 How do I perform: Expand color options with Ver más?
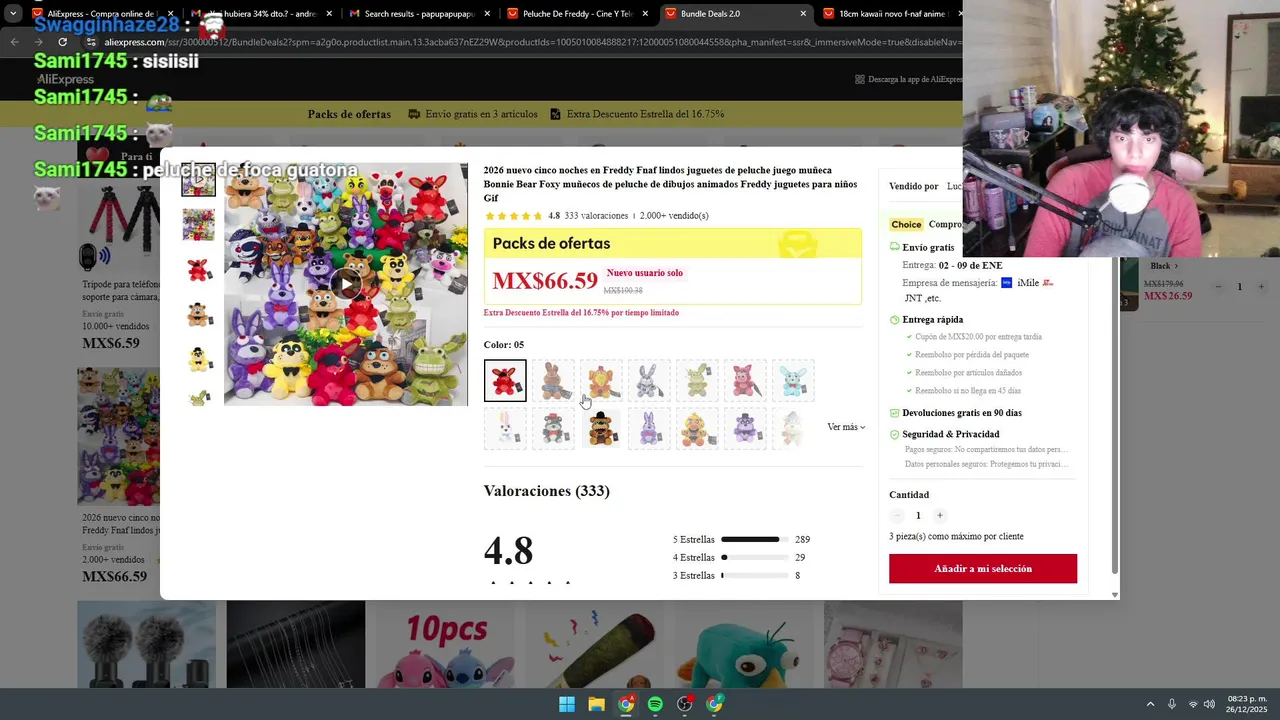[x=846, y=427]
